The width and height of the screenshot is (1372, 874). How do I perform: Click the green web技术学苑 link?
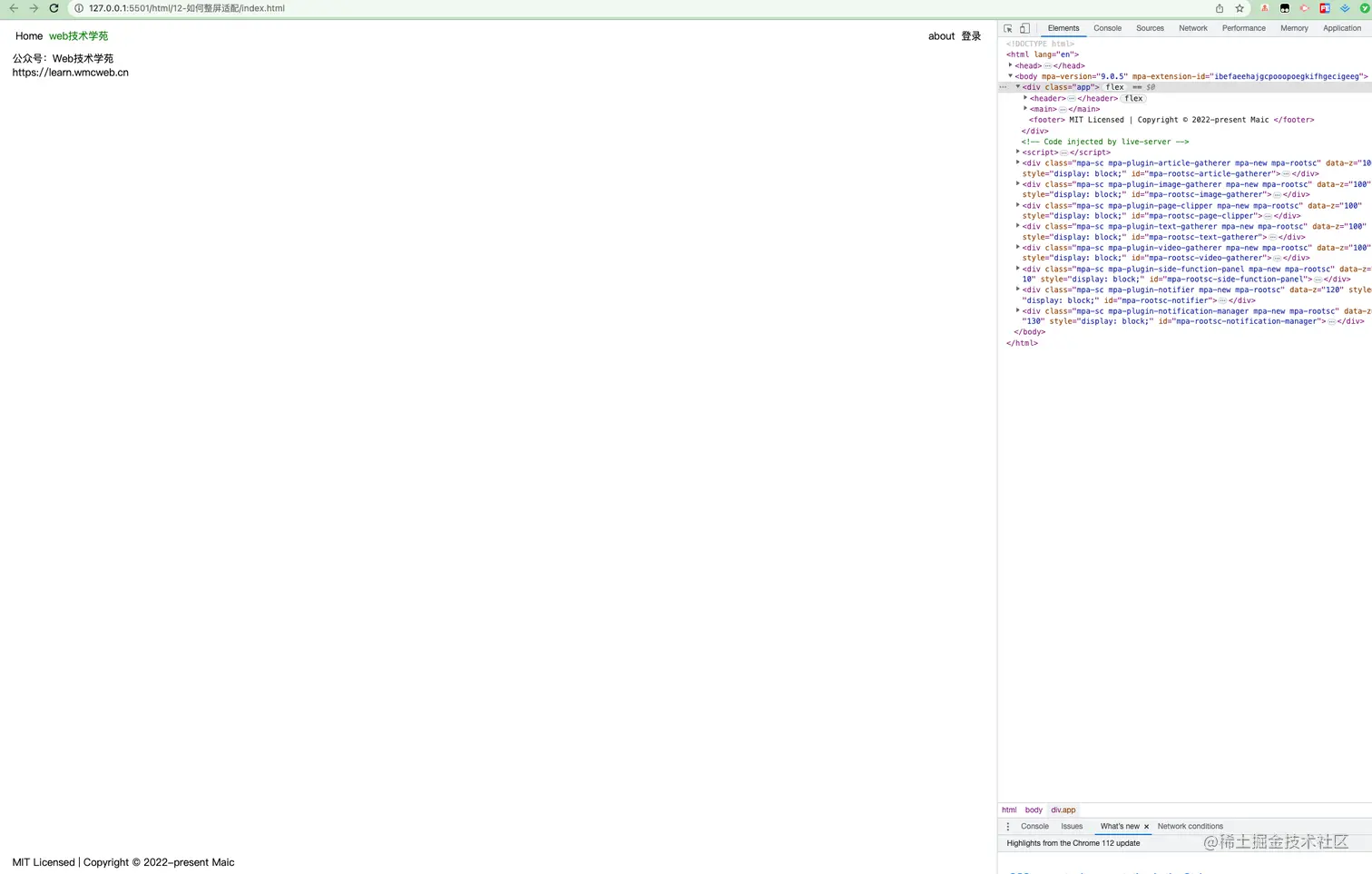coord(78,36)
